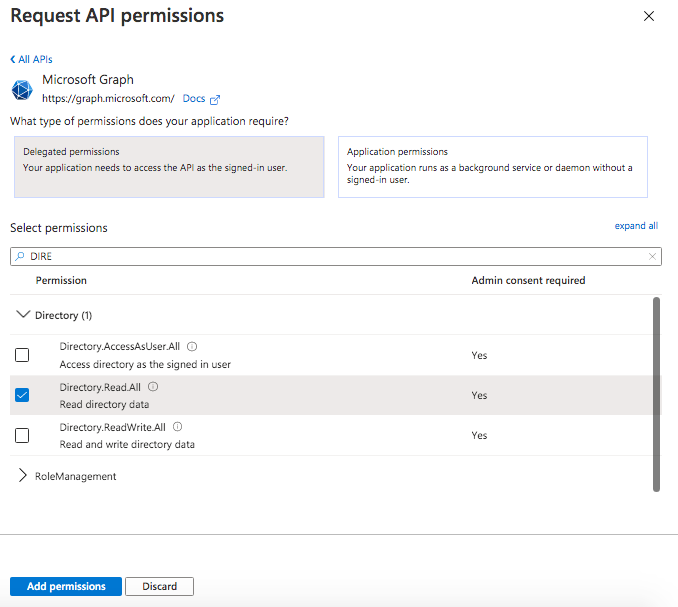This screenshot has height=607, width=678.
Task: Collapse the Directory (1) group
Action: click(22, 314)
